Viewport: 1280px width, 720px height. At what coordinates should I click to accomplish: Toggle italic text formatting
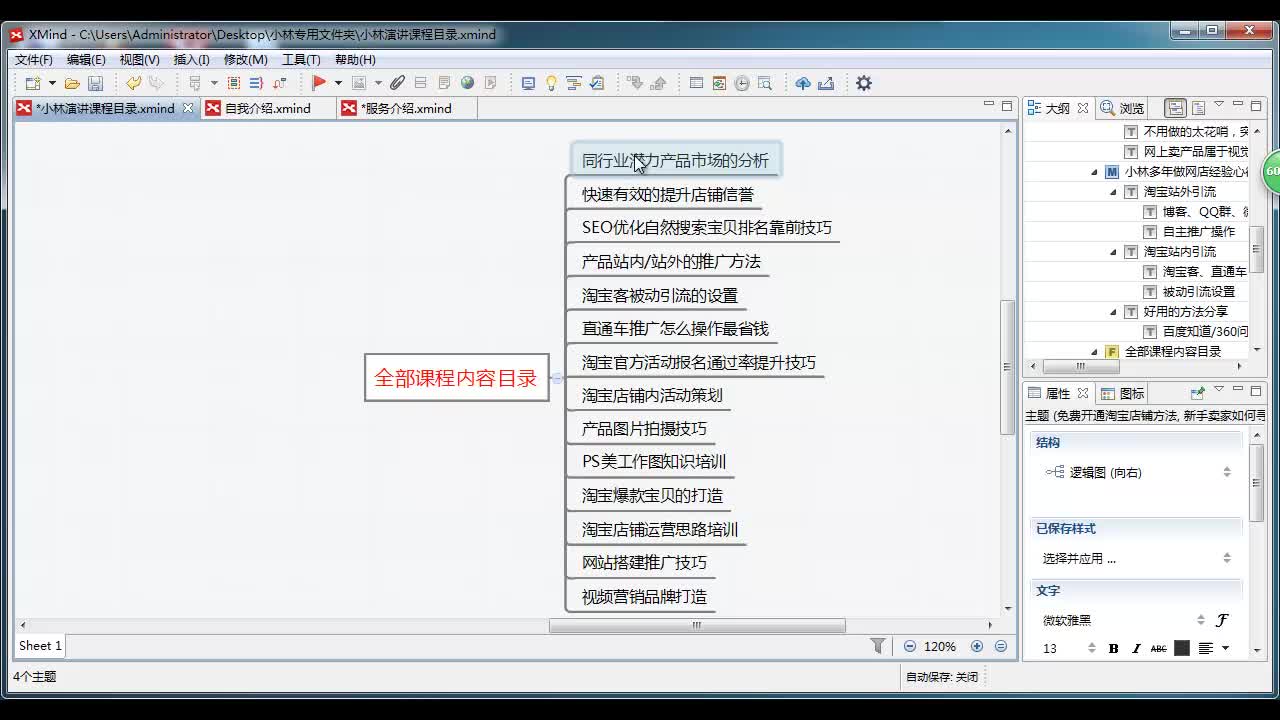pyautogui.click(x=1136, y=648)
